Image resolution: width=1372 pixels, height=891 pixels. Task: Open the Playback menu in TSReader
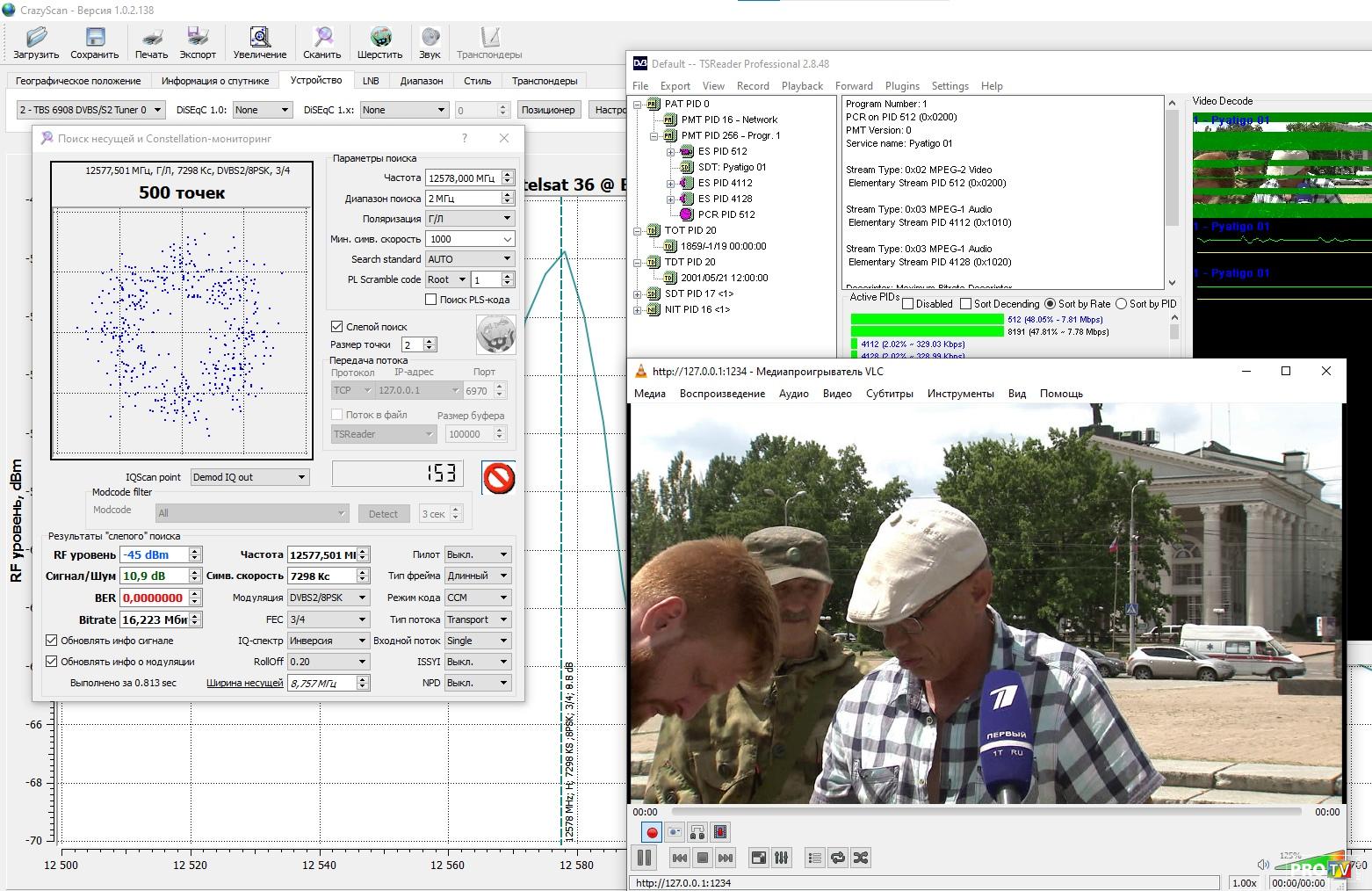[802, 86]
